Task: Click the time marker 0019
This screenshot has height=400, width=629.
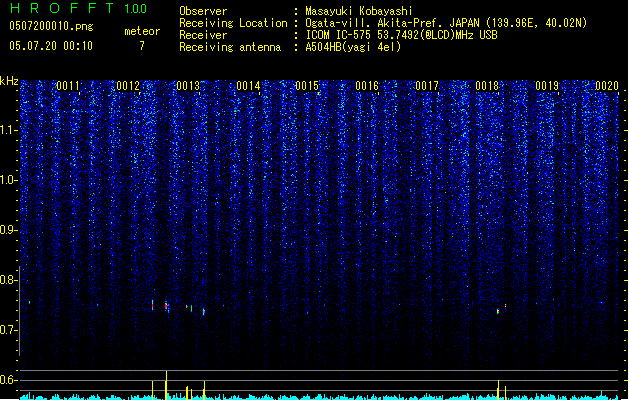Action: click(547, 86)
